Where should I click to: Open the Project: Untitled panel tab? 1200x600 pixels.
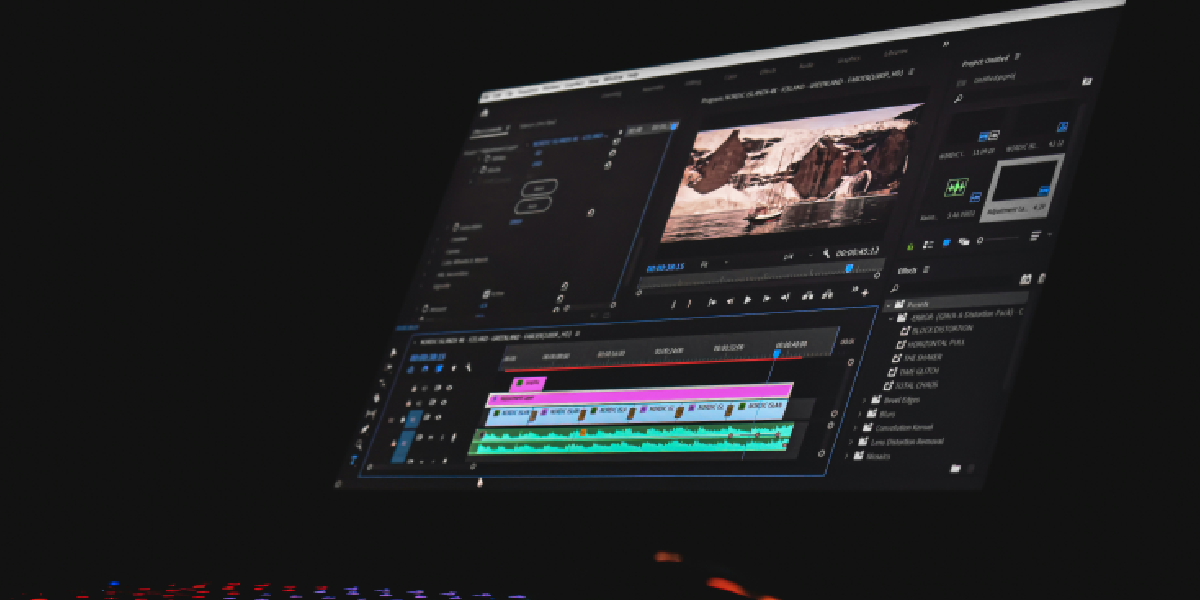point(986,61)
